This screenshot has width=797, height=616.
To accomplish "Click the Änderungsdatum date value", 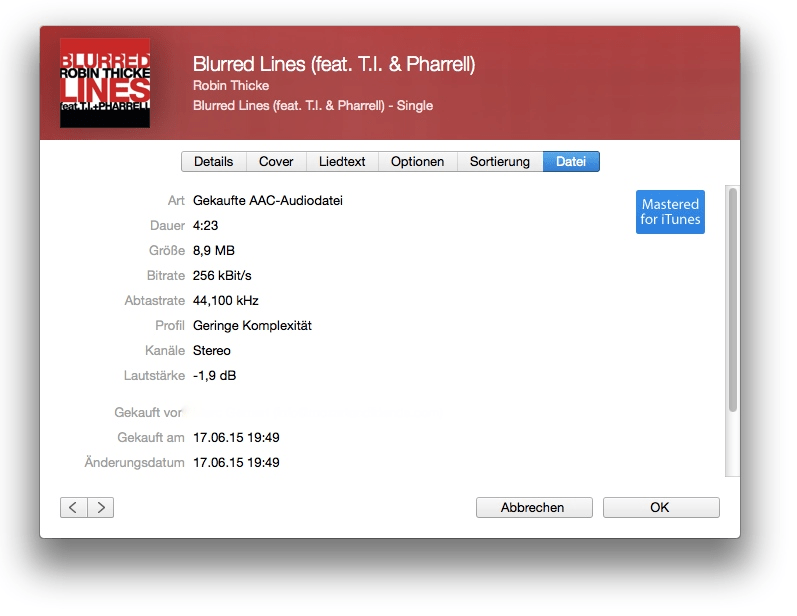I will pos(236,462).
